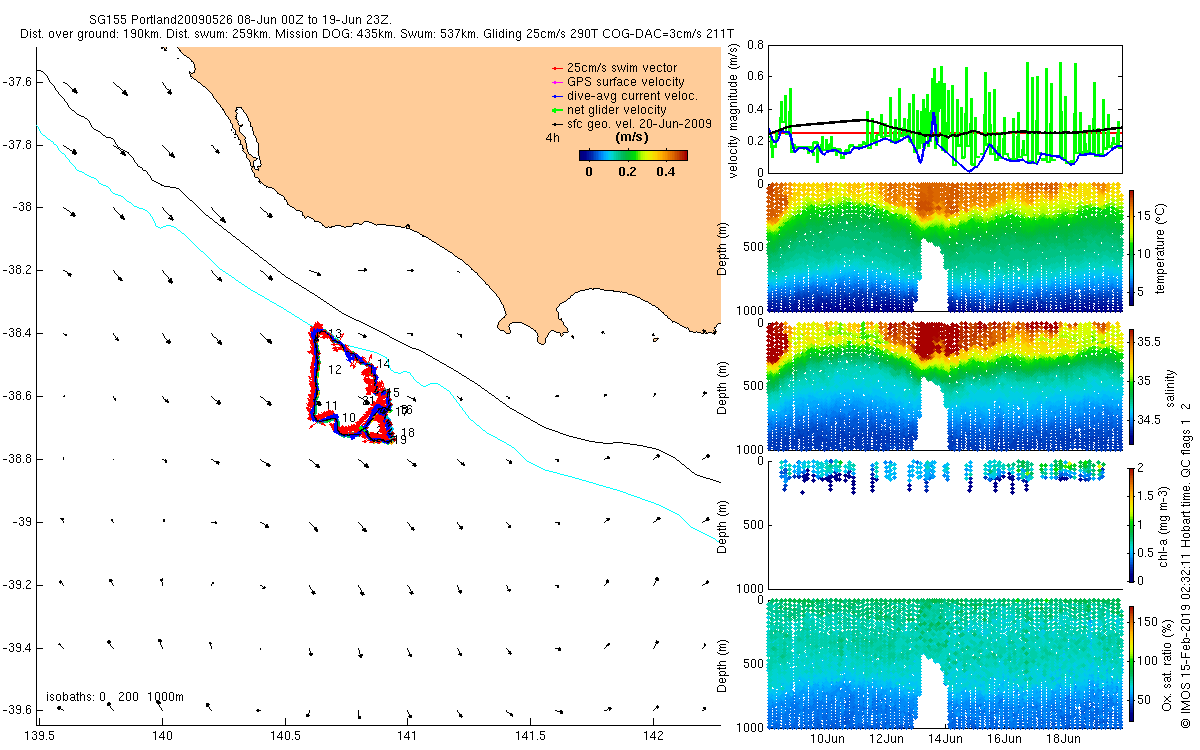Image resolution: width=1200 pixels, height=750 pixels.
Task: Click day marker '13' on glider track
Action: click(337, 334)
